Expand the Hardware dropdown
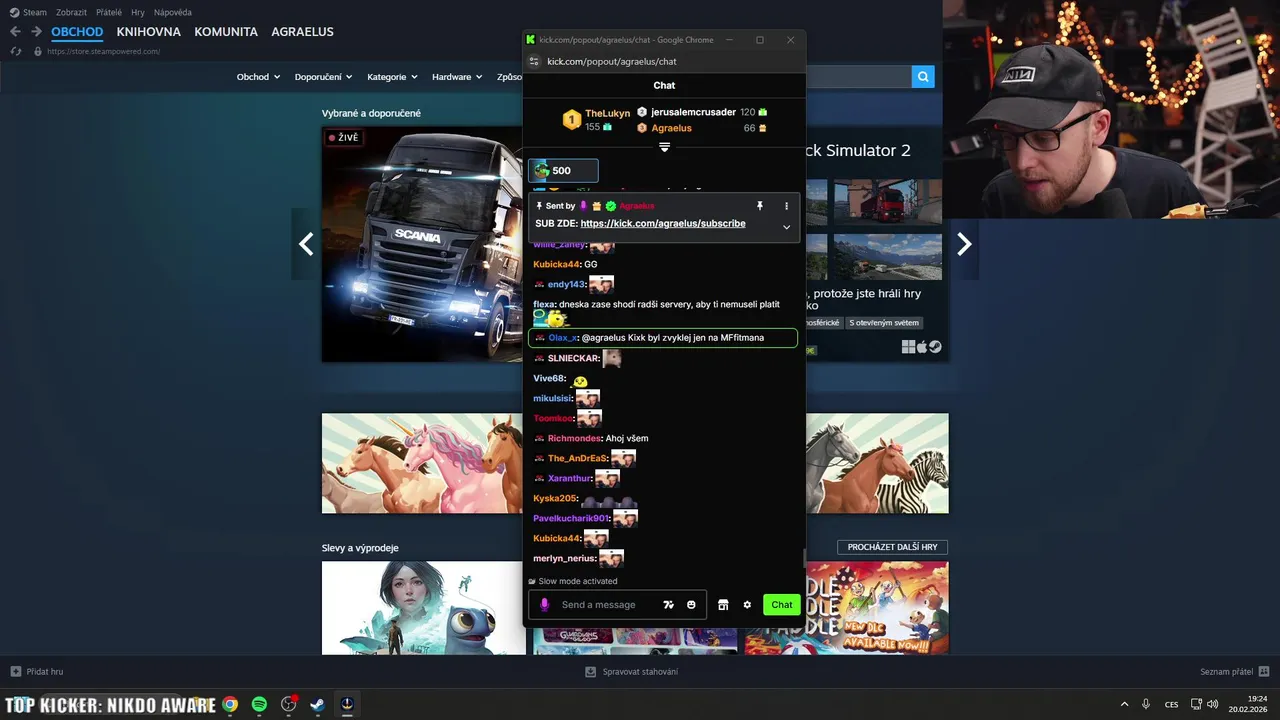This screenshot has width=1280, height=720. (457, 77)
